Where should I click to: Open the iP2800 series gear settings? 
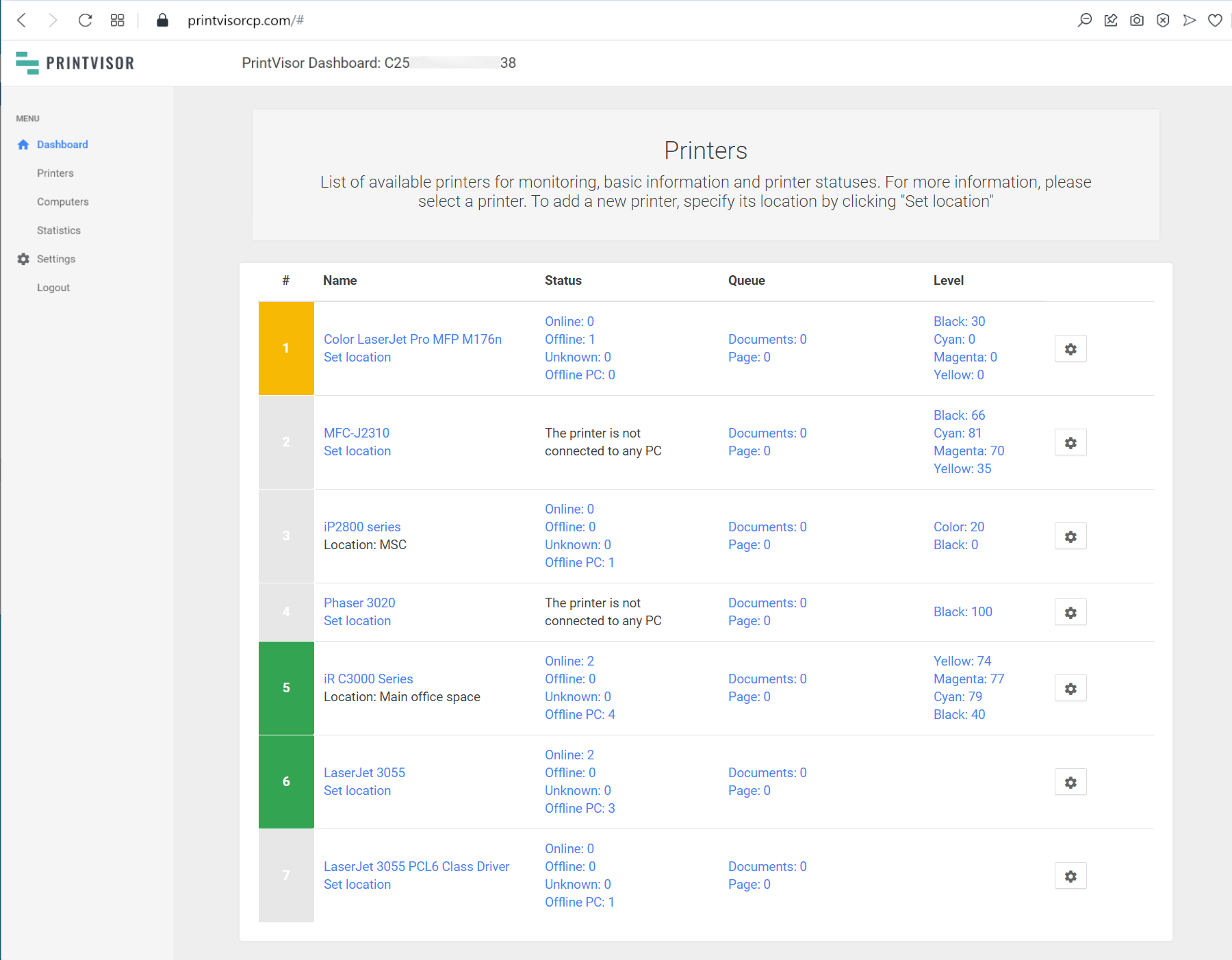(x=1070, y=537)
